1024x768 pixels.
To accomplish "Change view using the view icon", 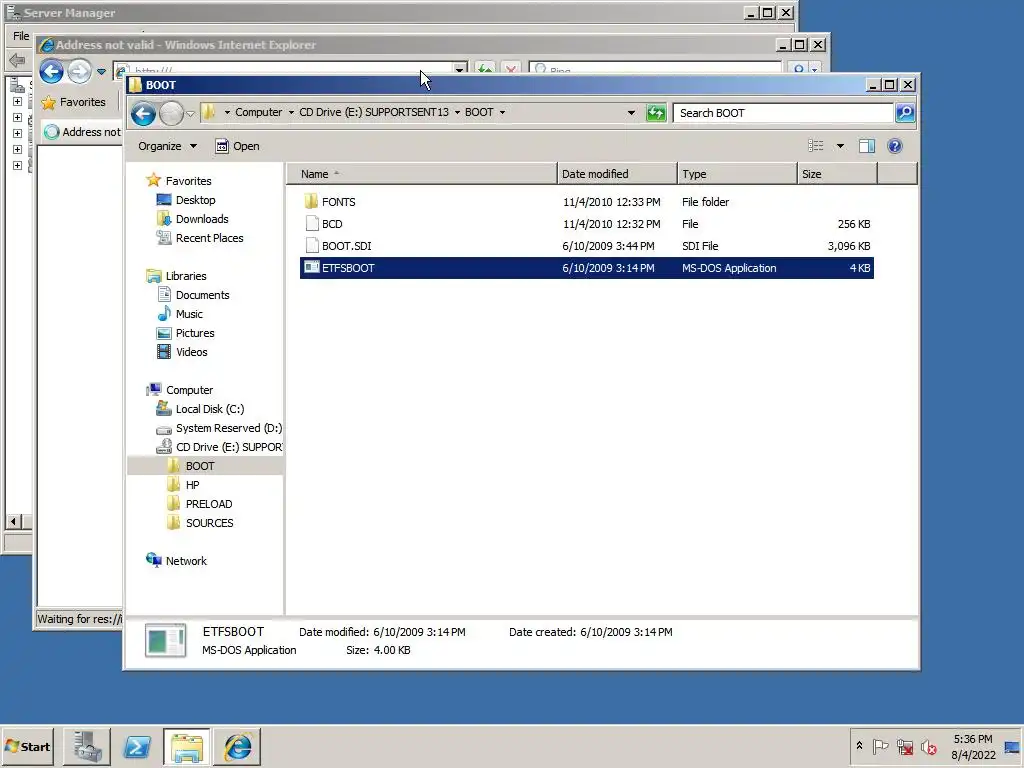I will 816,146.
